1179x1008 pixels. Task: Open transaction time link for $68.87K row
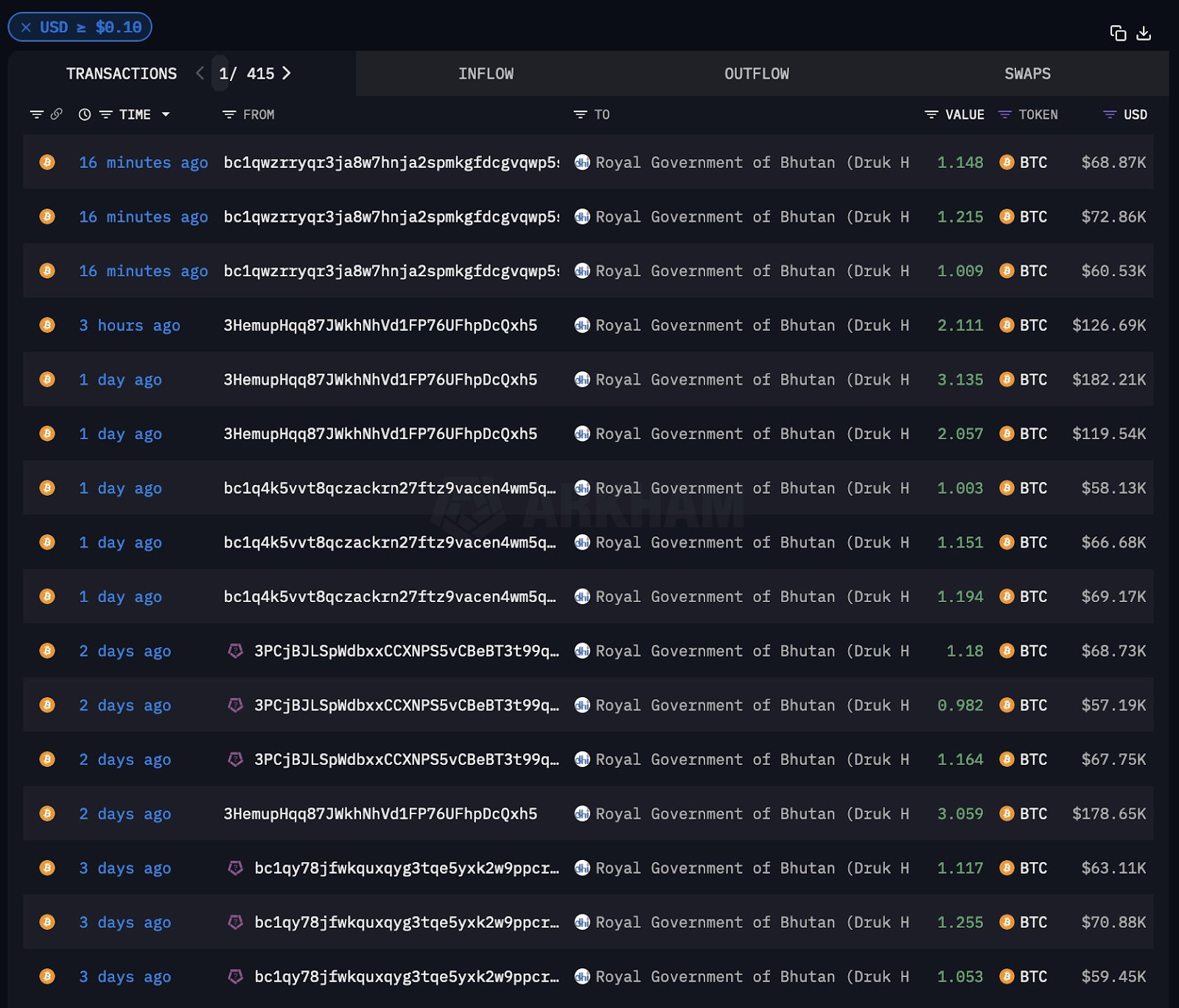coord(144,163)
